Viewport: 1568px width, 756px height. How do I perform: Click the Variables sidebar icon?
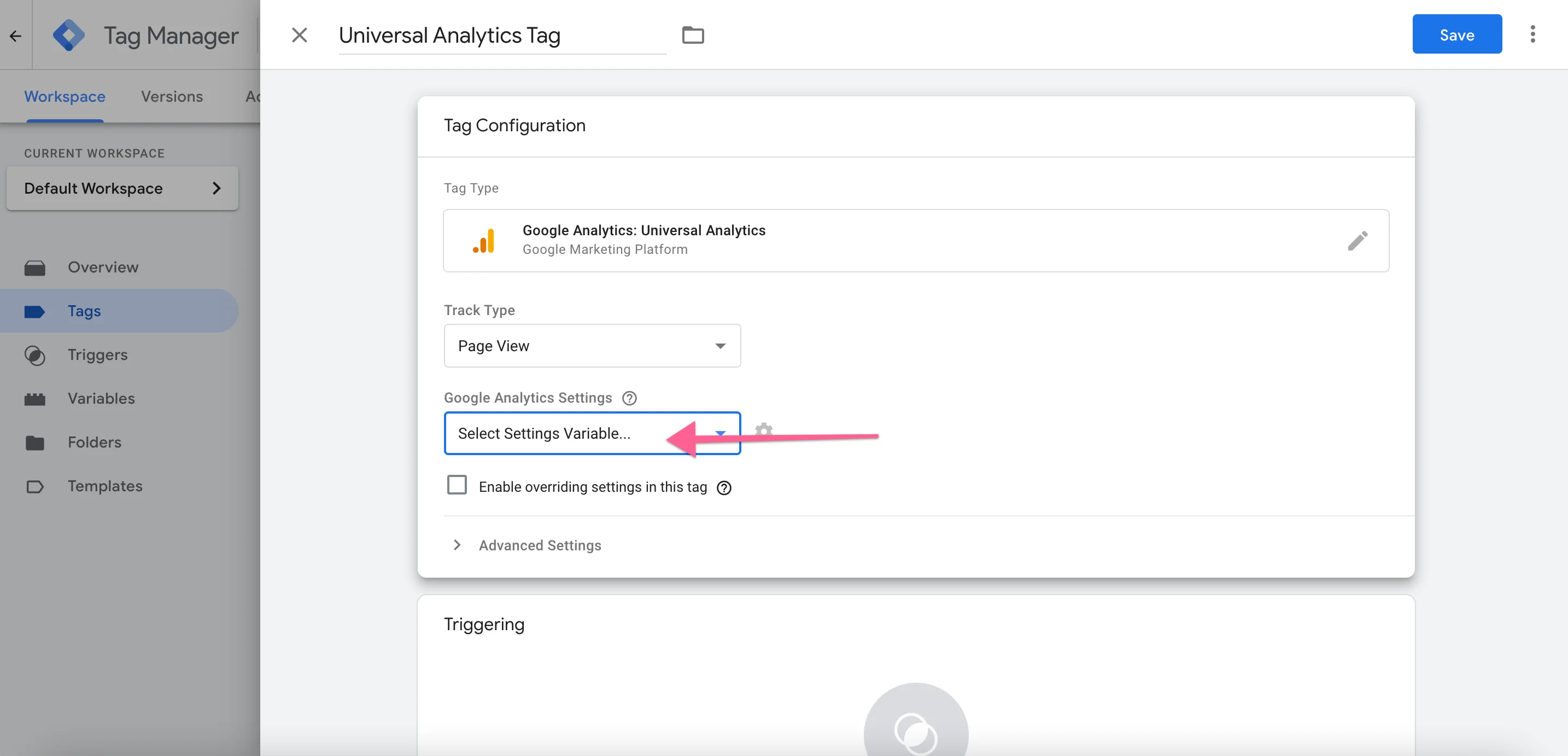point(36,398)
